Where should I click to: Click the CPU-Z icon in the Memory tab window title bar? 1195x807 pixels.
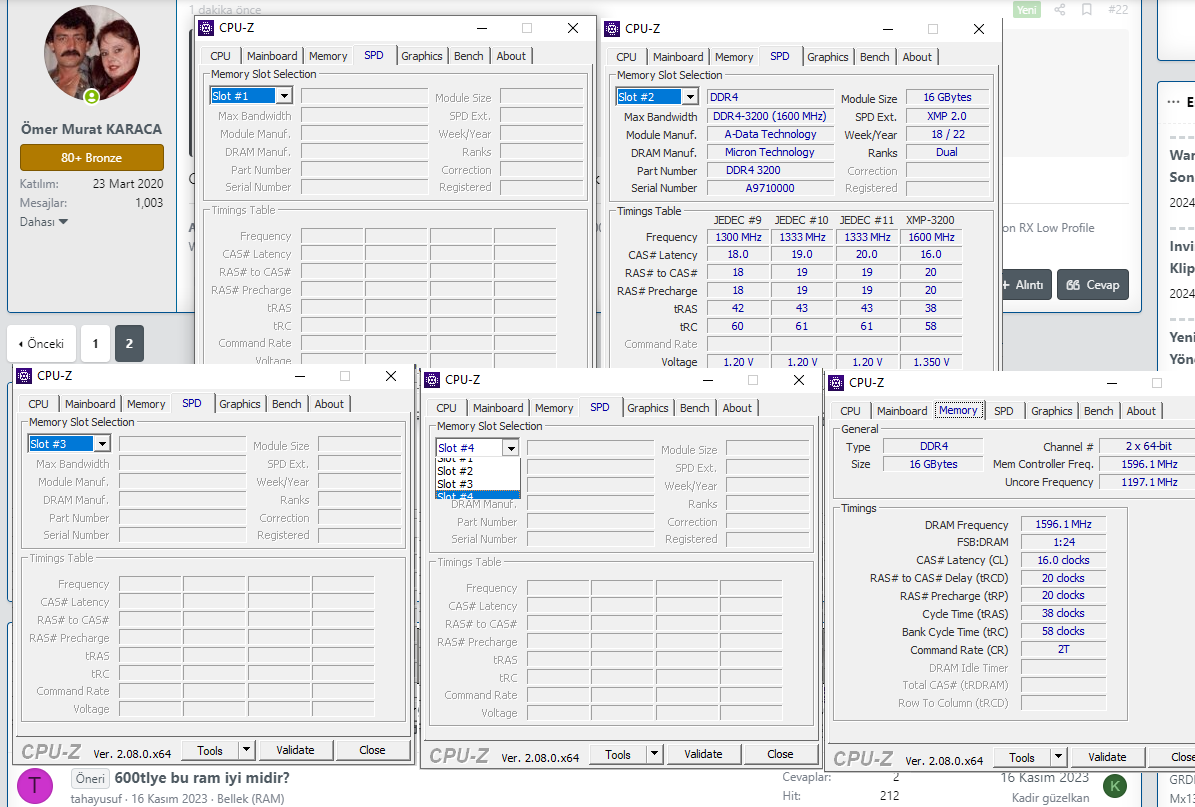tap(836, 383)
